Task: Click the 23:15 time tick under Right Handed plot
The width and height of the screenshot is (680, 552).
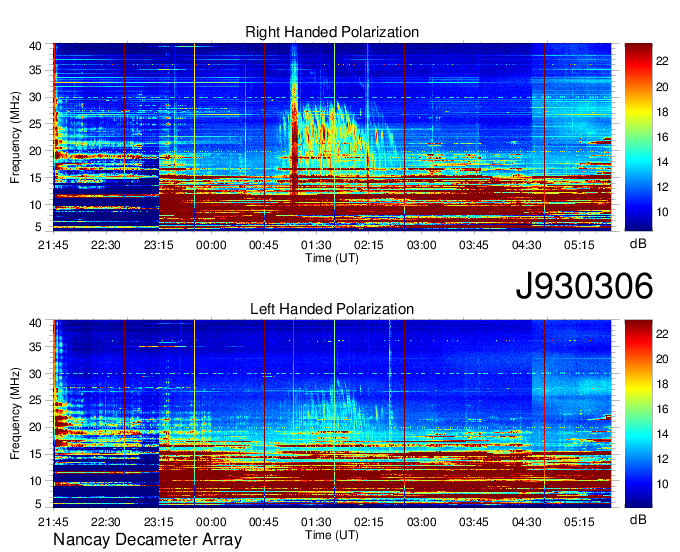Action: tap(158, 245)
